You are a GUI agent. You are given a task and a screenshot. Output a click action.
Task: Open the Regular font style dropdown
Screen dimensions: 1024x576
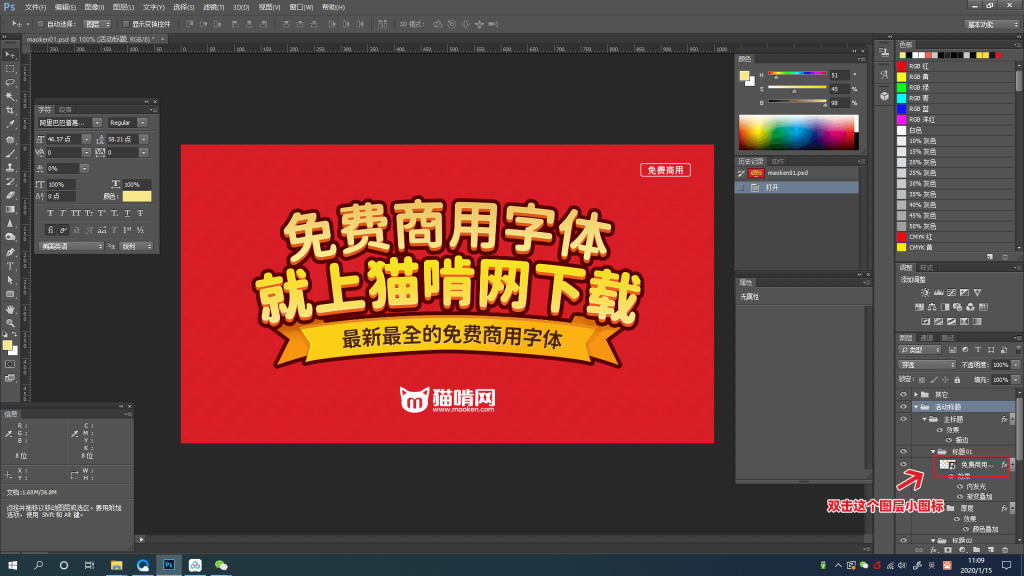(142, 123)
